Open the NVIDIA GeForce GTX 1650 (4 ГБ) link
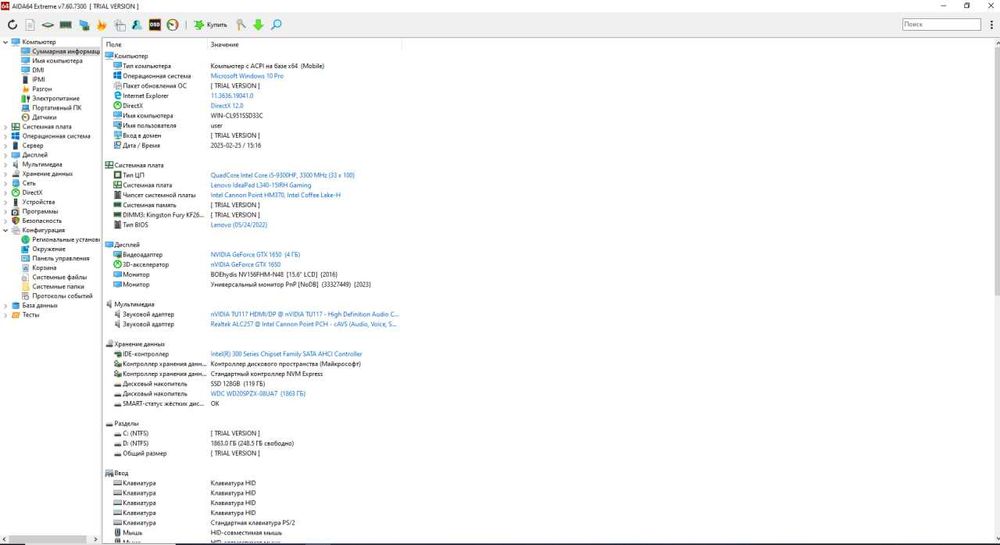1000x545 pixels. [x=255, y=254]
